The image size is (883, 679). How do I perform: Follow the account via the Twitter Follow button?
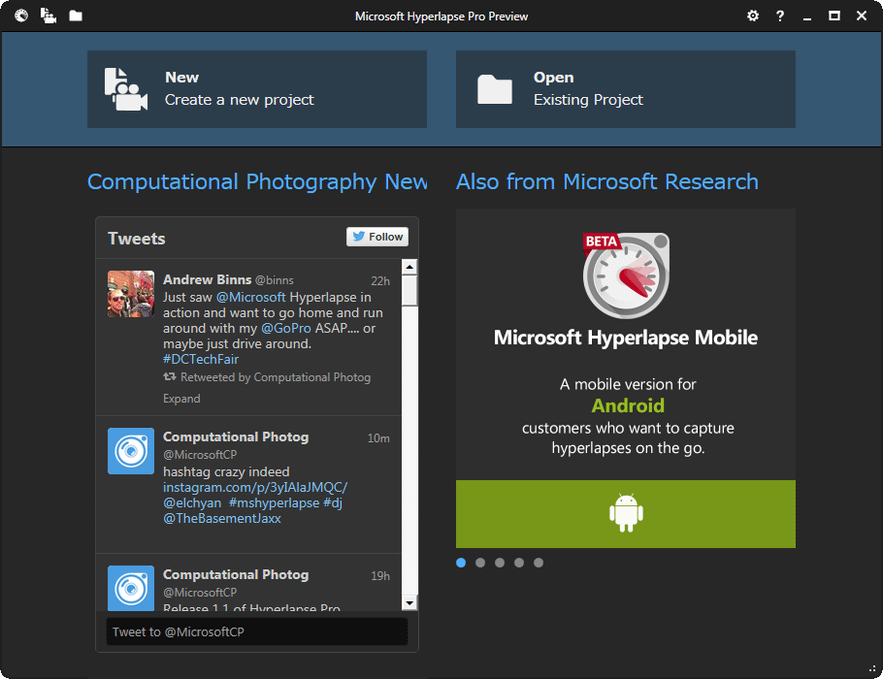[x=377, y=236]
